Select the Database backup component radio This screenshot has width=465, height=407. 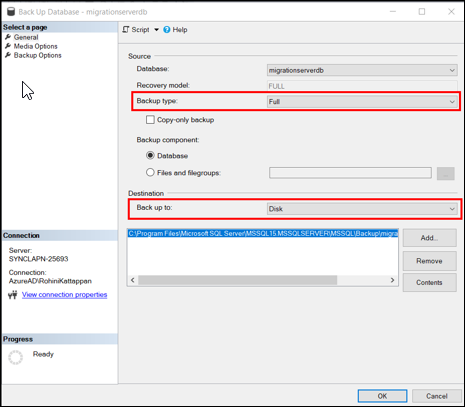coord(150,155)
